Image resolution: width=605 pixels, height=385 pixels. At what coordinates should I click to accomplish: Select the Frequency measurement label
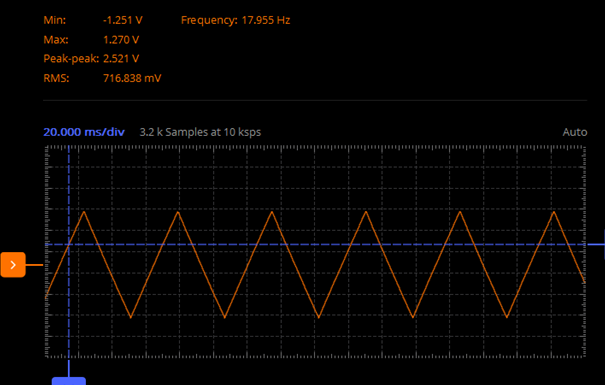(209, 20)
